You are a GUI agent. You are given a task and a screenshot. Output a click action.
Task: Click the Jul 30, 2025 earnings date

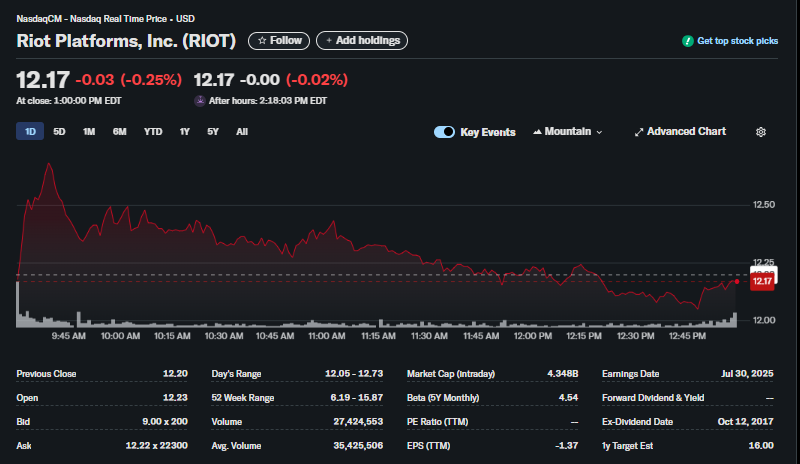pos(747,374)
